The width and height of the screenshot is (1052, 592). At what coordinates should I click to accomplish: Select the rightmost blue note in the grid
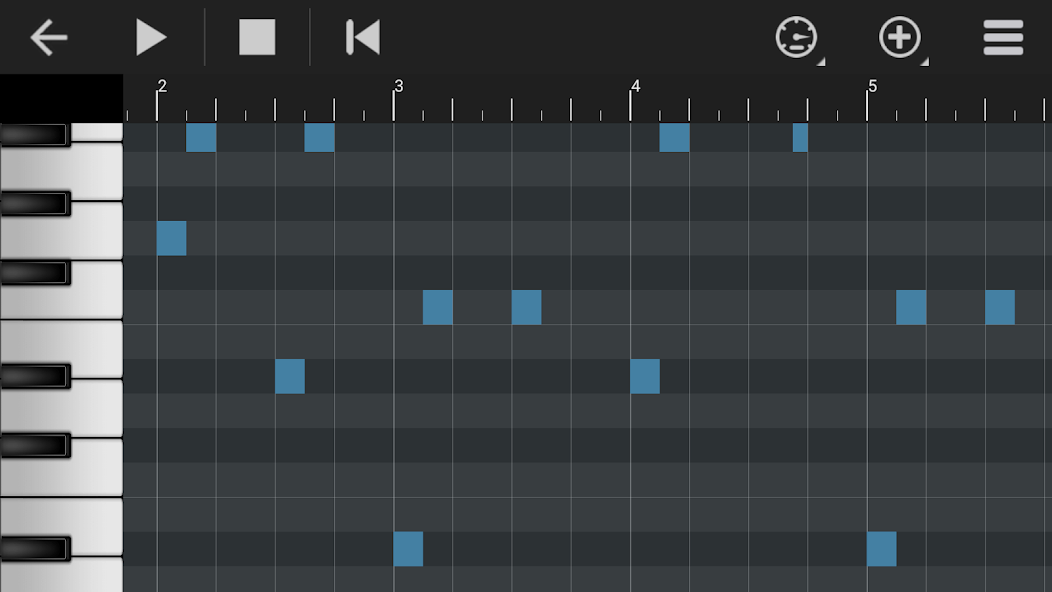tap(999, 307)
